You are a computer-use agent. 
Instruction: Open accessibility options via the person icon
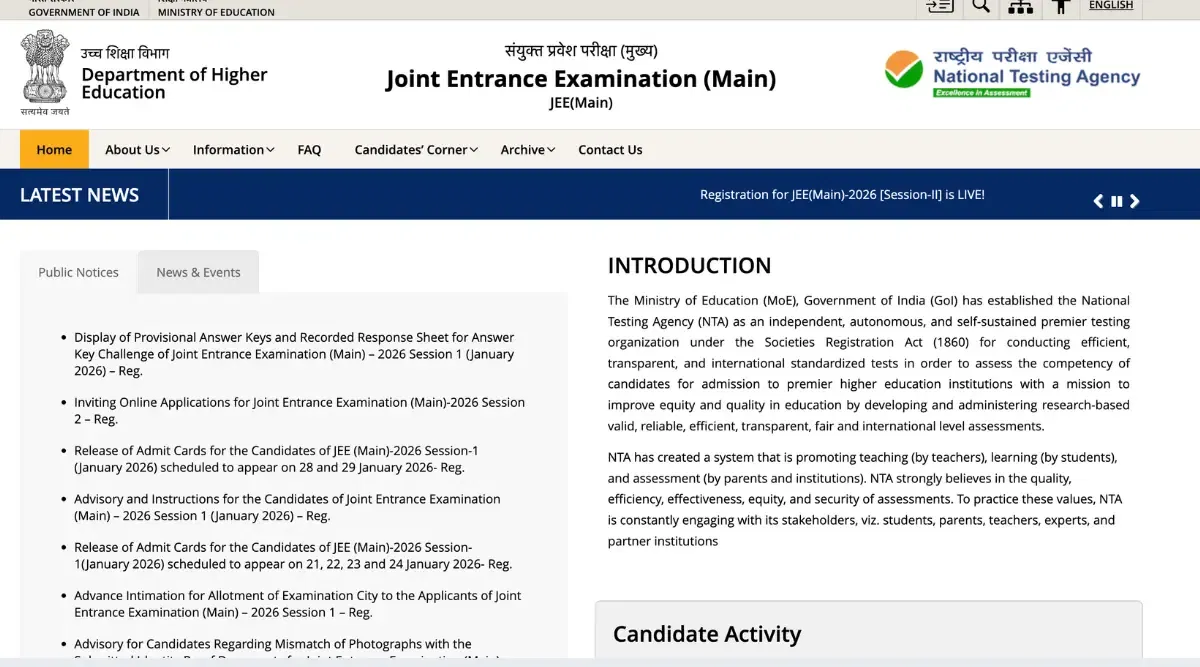click(1061, 6)
